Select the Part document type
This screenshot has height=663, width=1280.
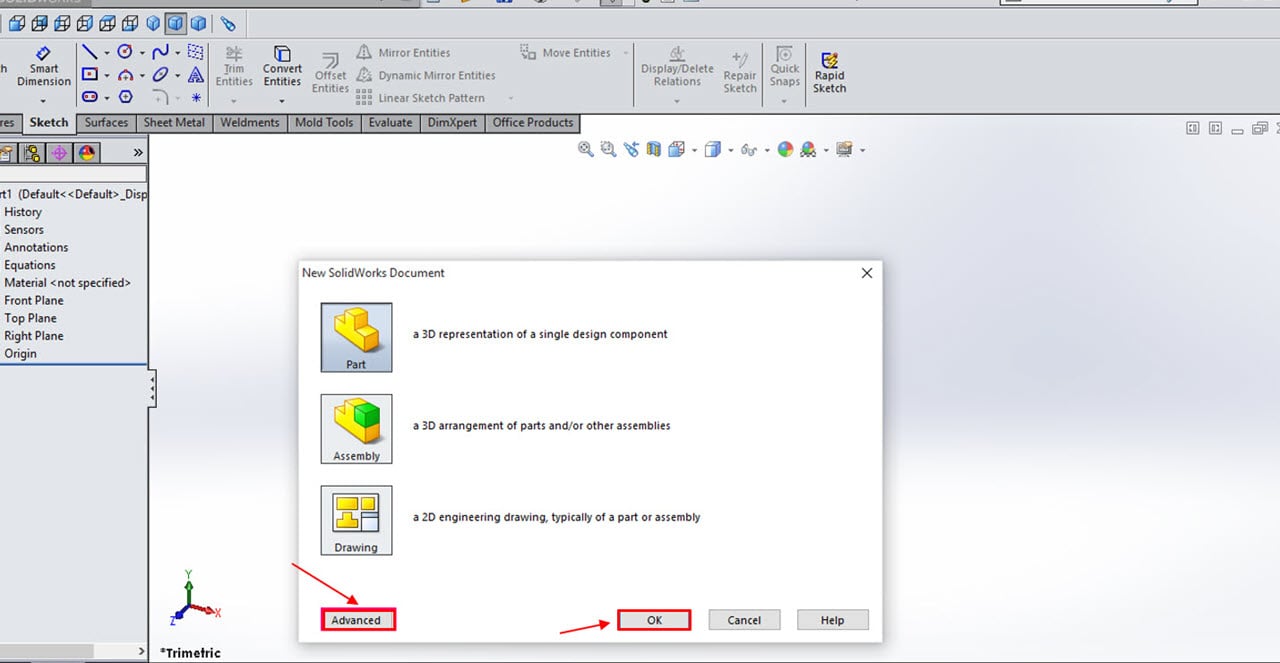point(356,336)
